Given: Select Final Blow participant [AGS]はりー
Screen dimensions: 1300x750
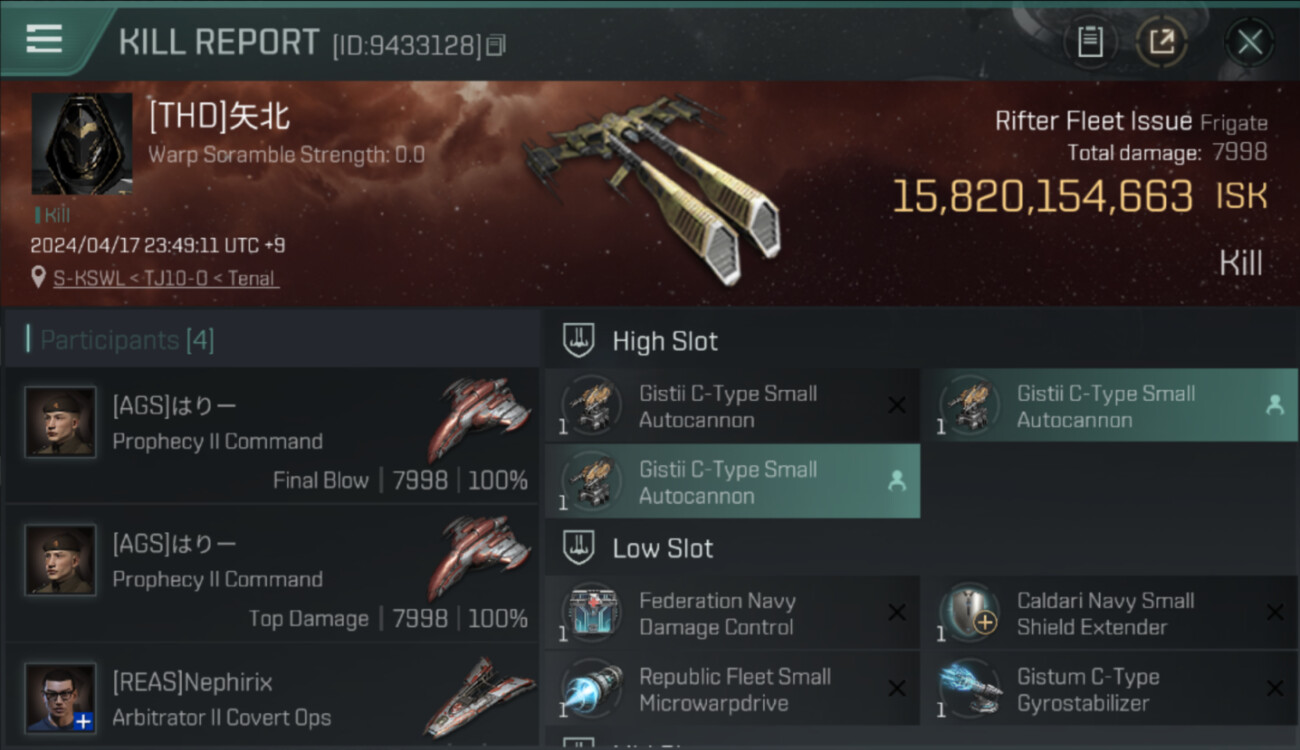Looking at the screenshot, I should [x=272, y=435].
